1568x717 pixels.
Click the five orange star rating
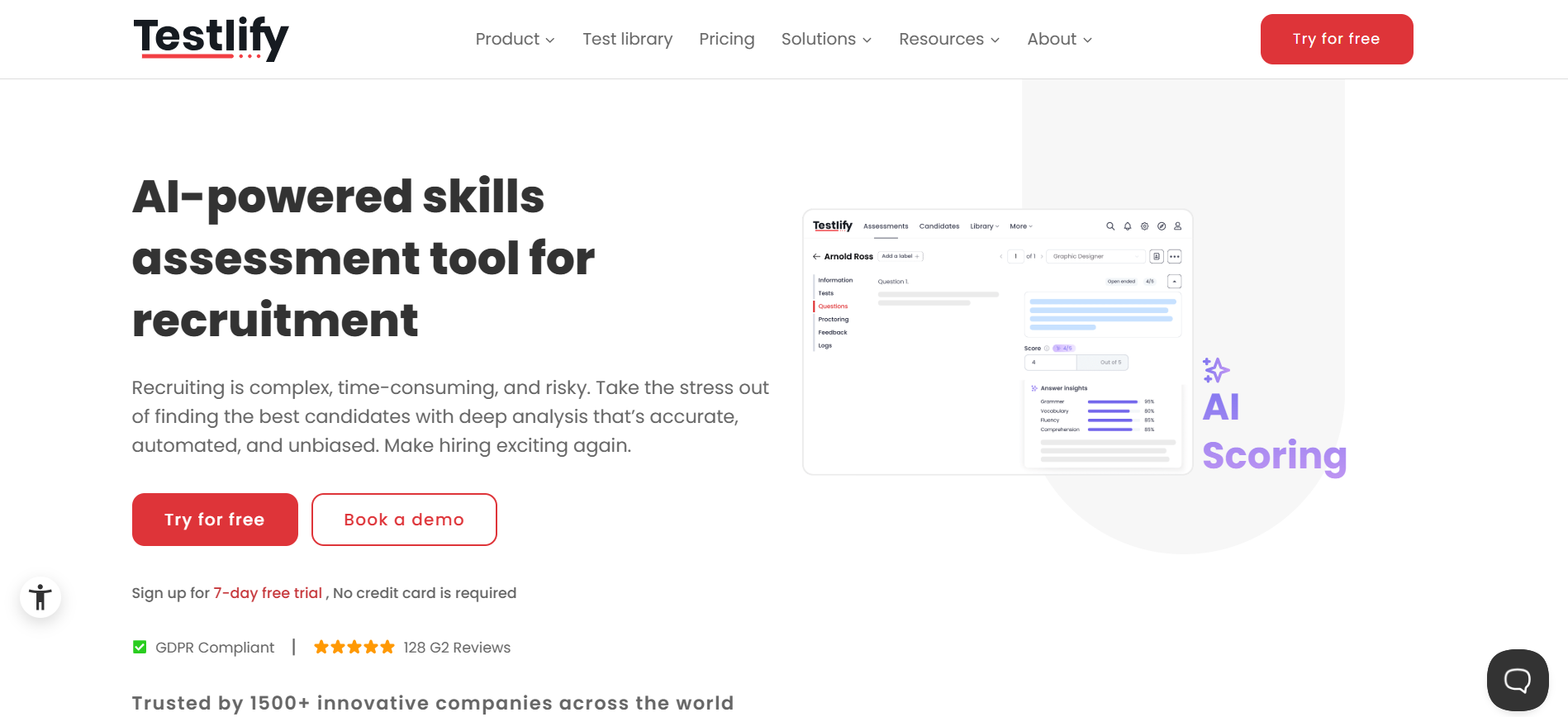point(354,648)
